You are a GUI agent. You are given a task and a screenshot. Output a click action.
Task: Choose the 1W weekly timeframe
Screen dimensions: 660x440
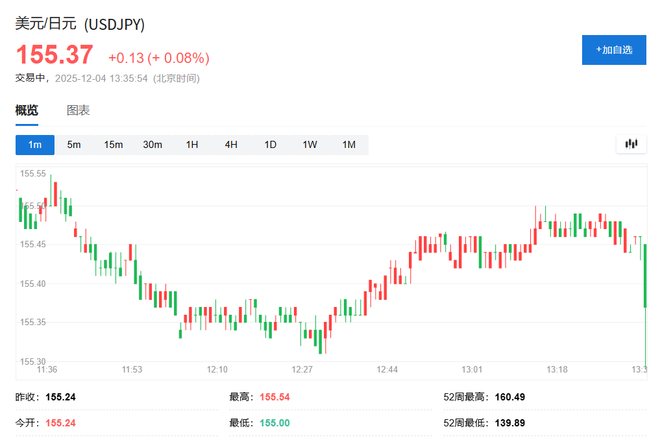coord(310,145)
